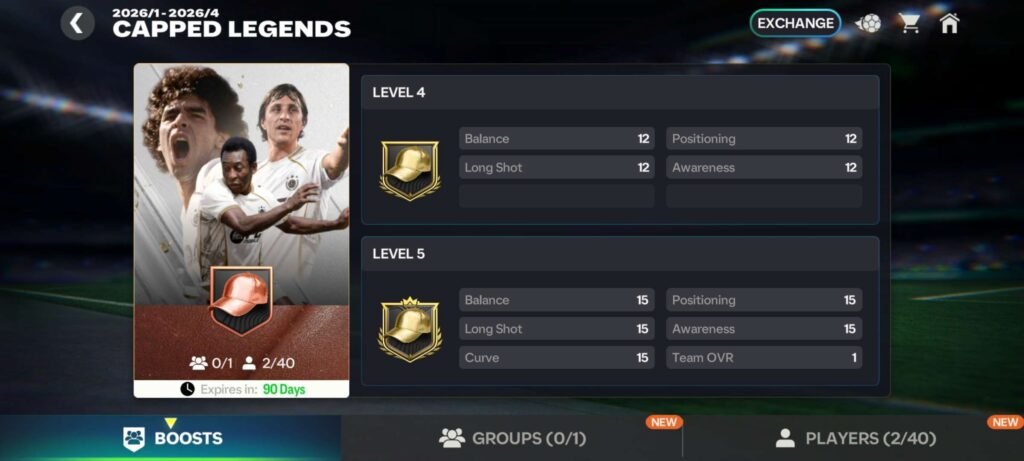Select the Level 5 header row

[x=620, y=253]
